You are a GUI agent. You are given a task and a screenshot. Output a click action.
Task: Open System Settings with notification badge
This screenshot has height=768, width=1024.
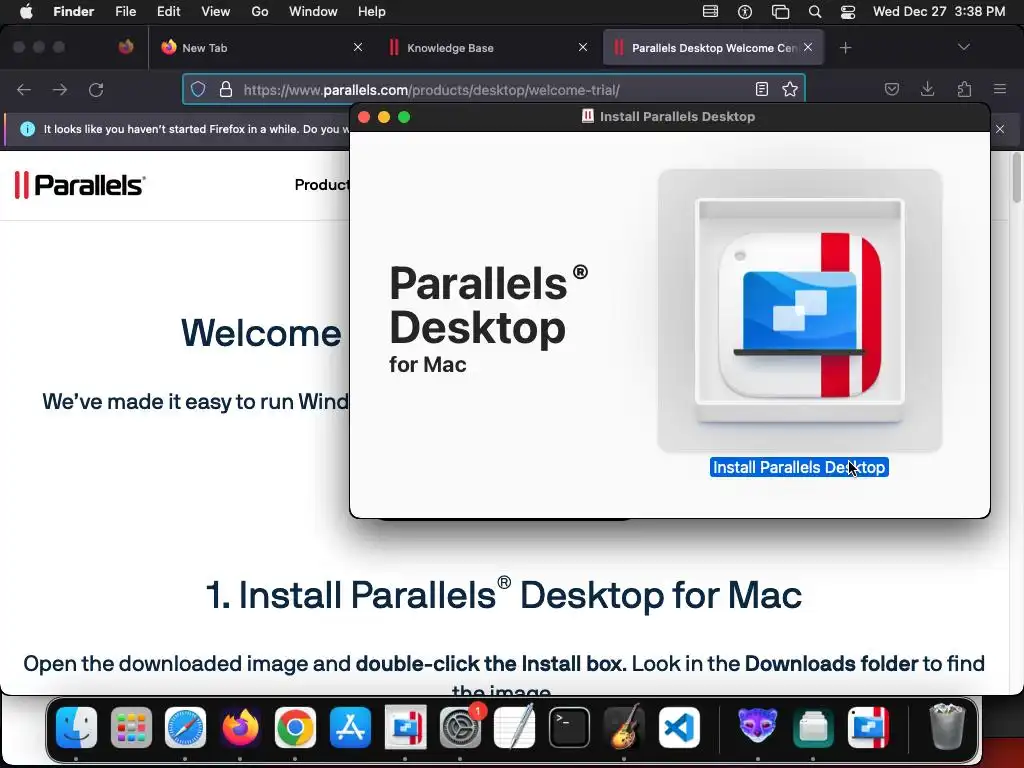460,727
